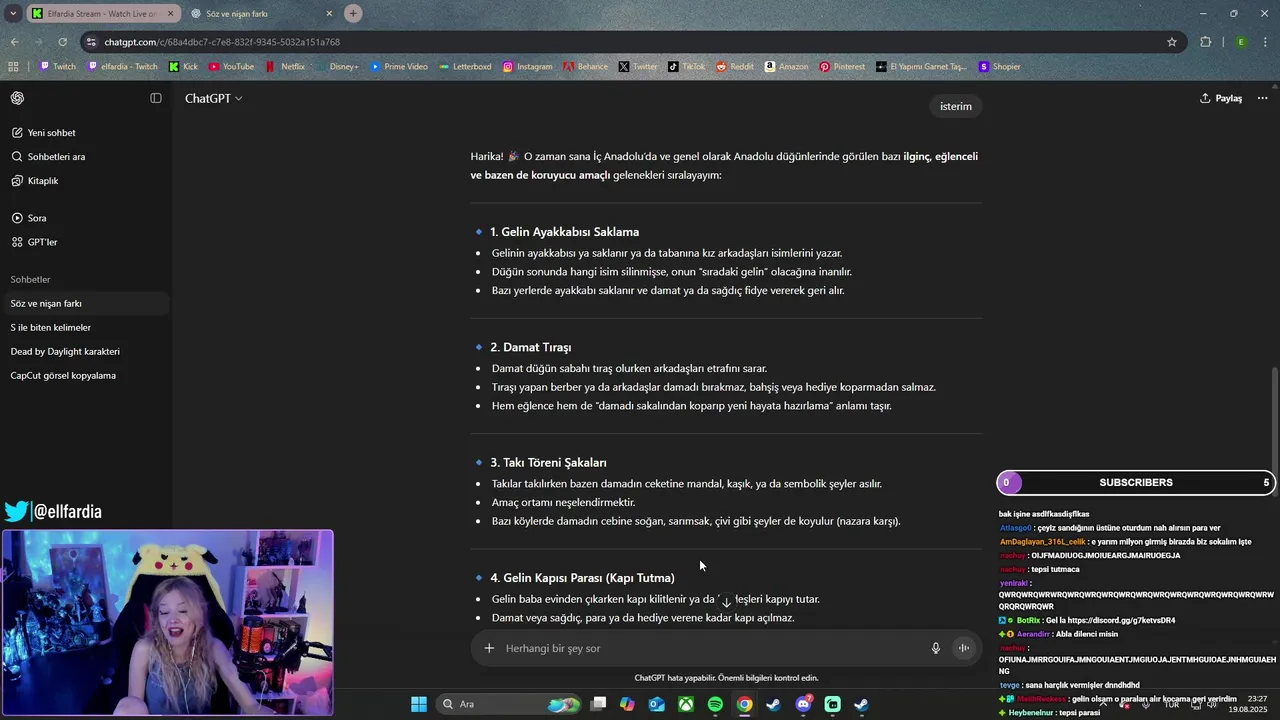Image resolution: width=1280 pixels, height=720 pixels.
Task: Open the 'elfardia - Twitch' bookmark
Action: tap(123, 67)
